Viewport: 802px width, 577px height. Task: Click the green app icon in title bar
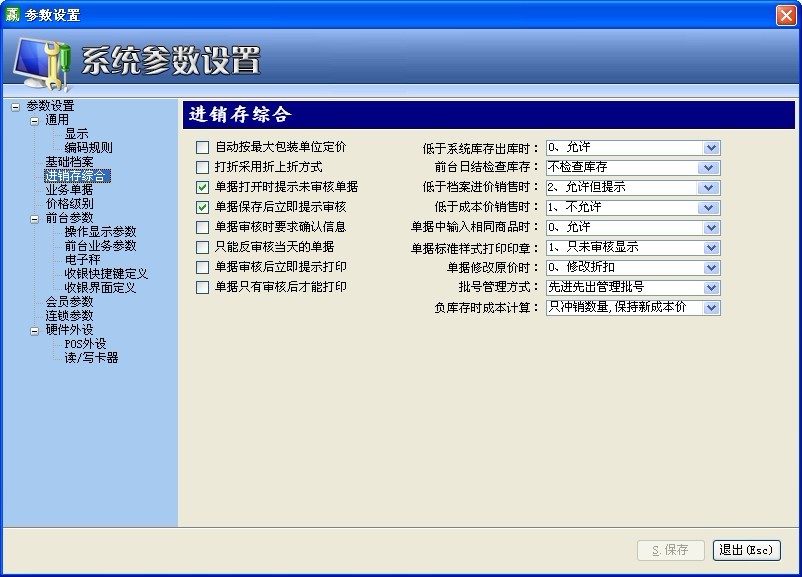[x=12, y=14]
